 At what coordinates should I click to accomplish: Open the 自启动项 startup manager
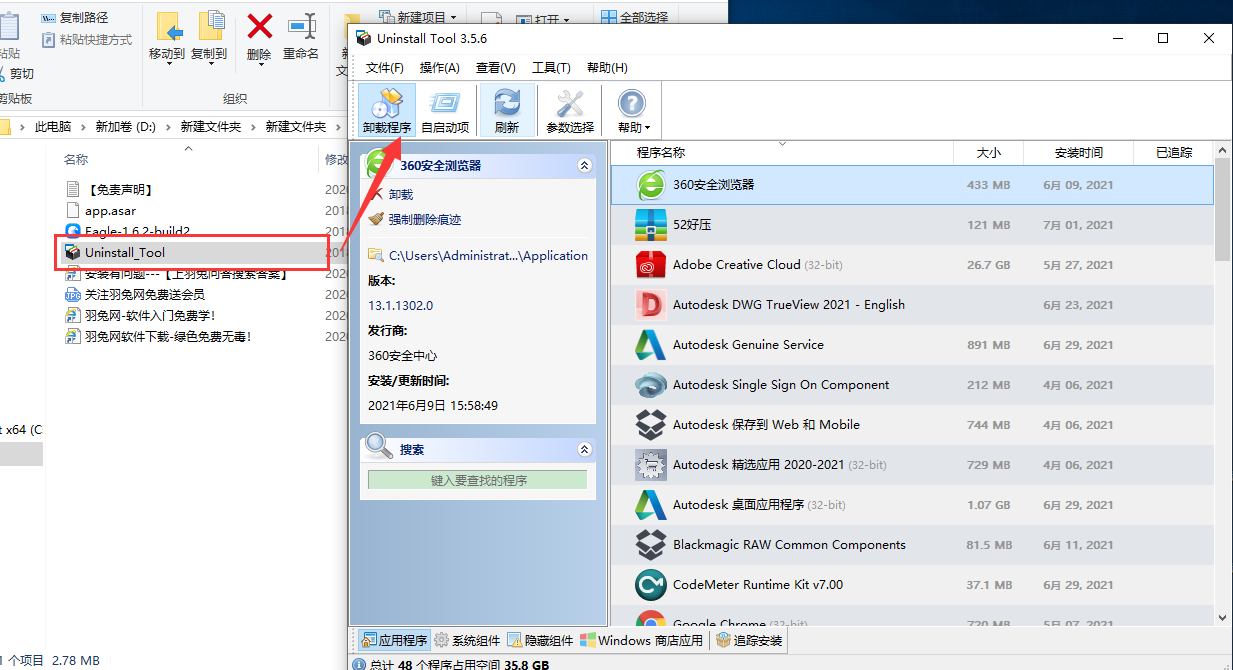click(445, 110)
